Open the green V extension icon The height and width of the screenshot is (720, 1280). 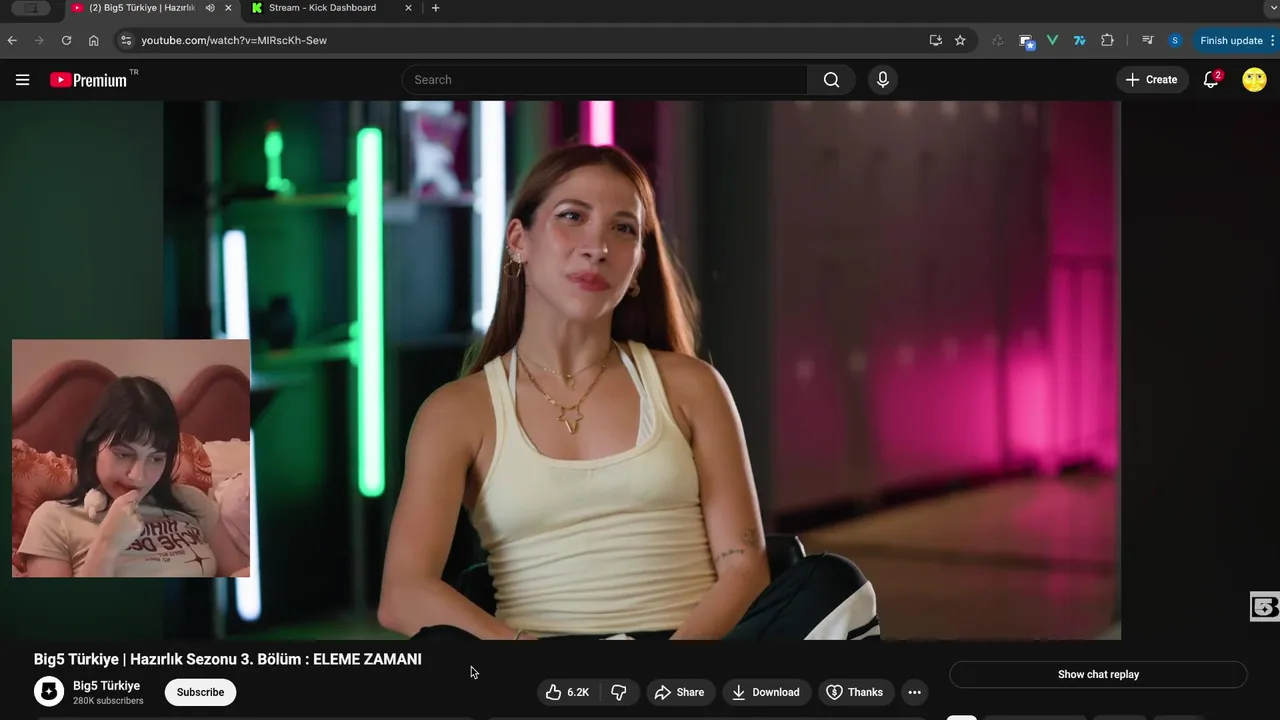[x=1052, y=40]
